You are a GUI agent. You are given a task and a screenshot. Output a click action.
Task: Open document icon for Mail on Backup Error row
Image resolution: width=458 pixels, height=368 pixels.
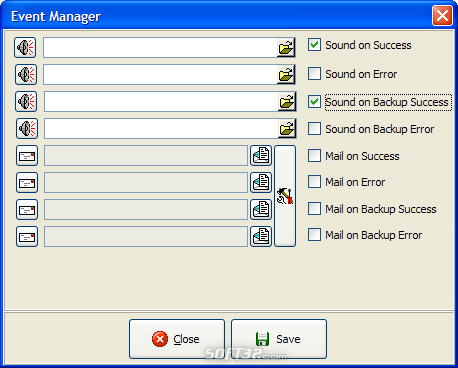click(261, 236)
